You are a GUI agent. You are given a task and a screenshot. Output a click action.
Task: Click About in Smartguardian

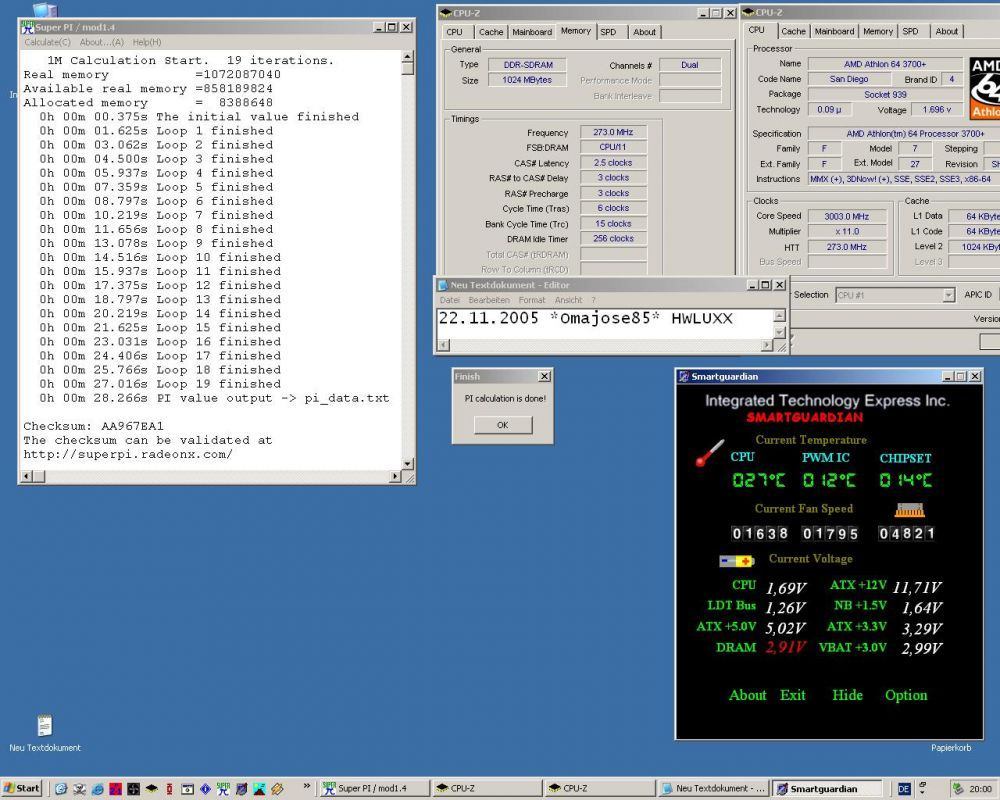coord(747,695)
